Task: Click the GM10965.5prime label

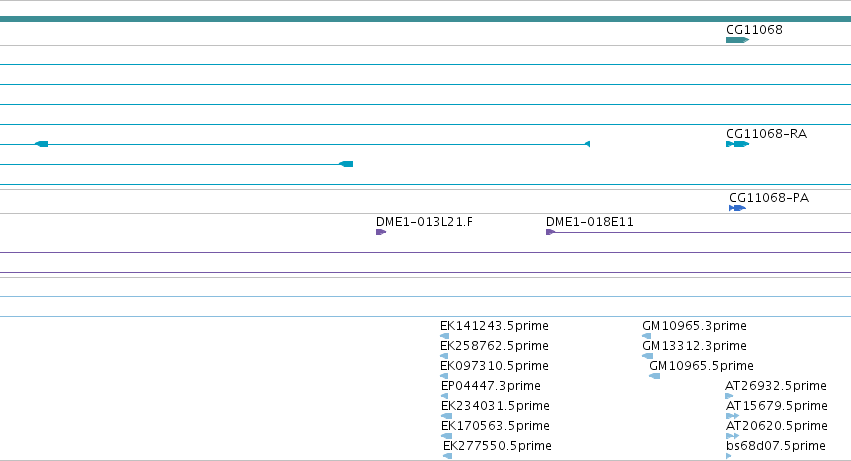Action: tap(702, 366)
